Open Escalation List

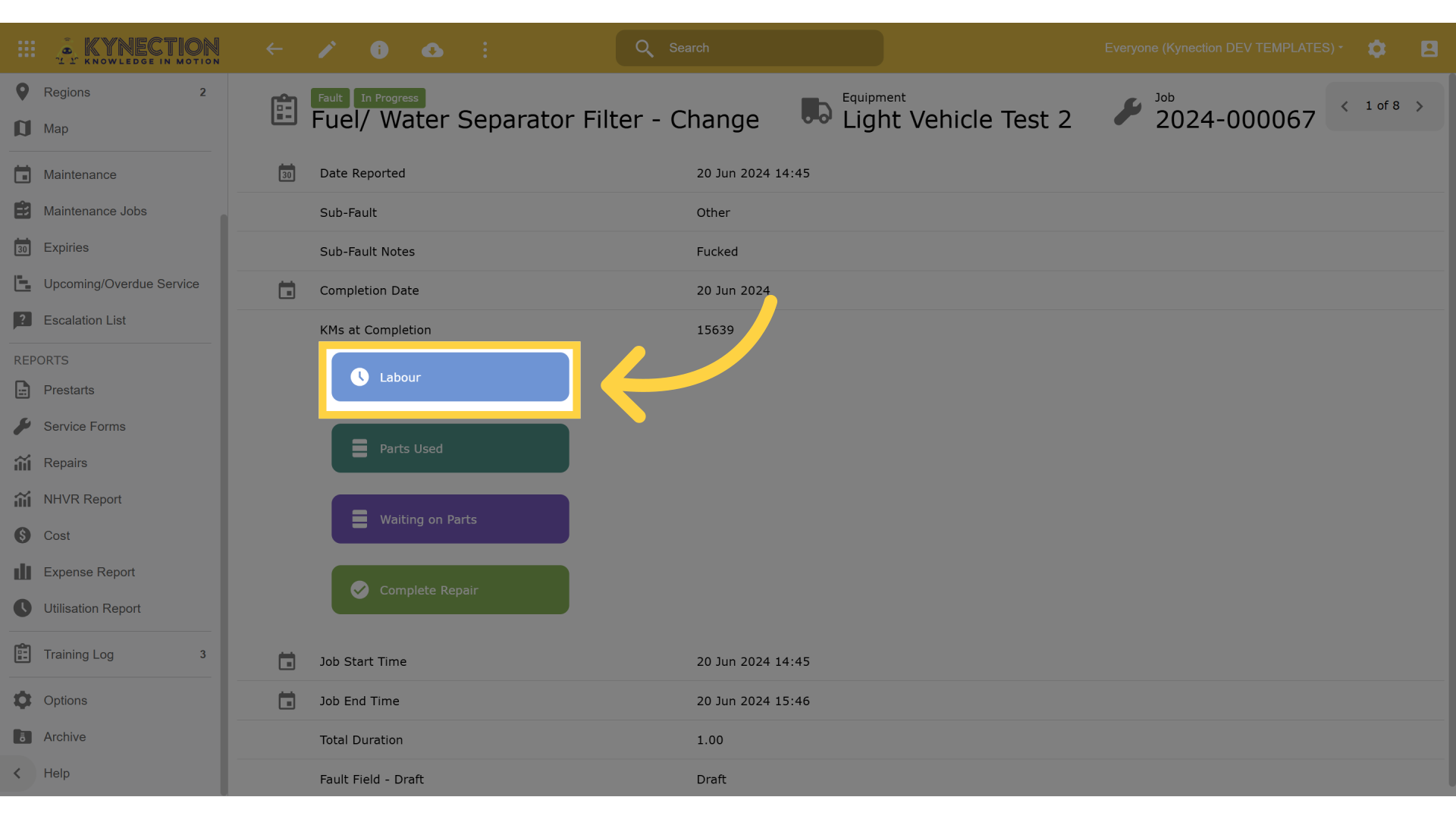point(110,320)
